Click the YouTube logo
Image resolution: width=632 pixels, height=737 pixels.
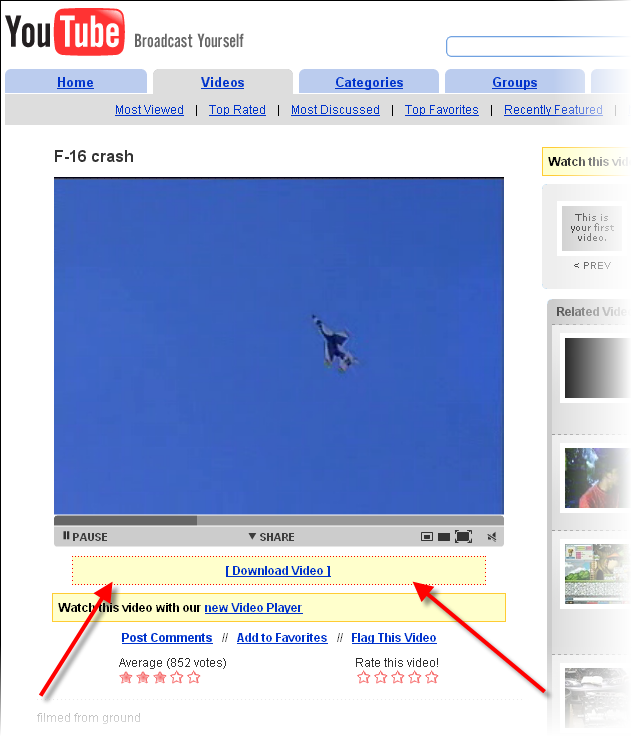(65, 31)
